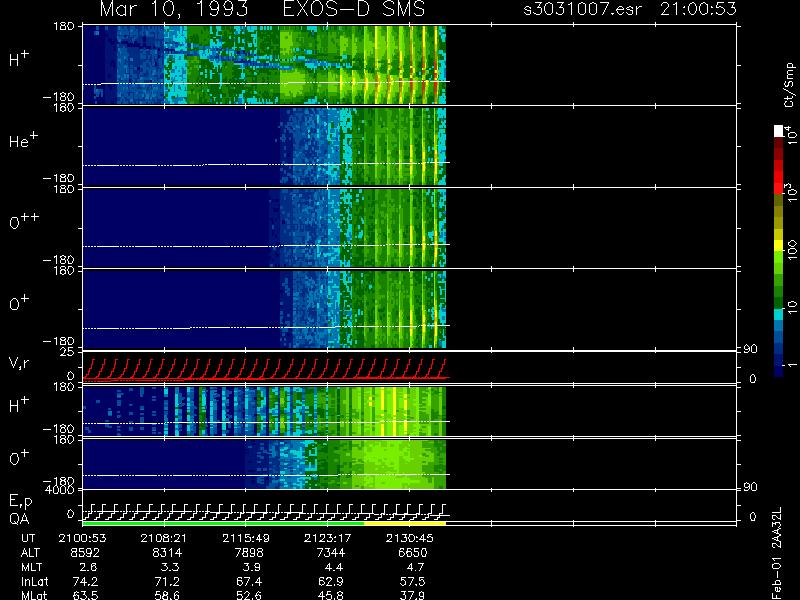
Task: Click the 'MLat' row label
Action: click(x=34, y=595)
